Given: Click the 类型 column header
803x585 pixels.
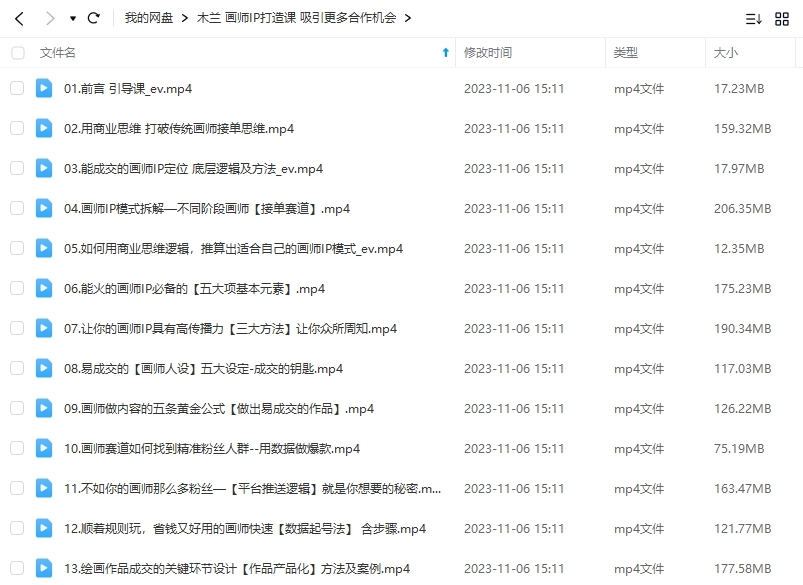Looking at the screenshot, I should (x=626, y=53).
